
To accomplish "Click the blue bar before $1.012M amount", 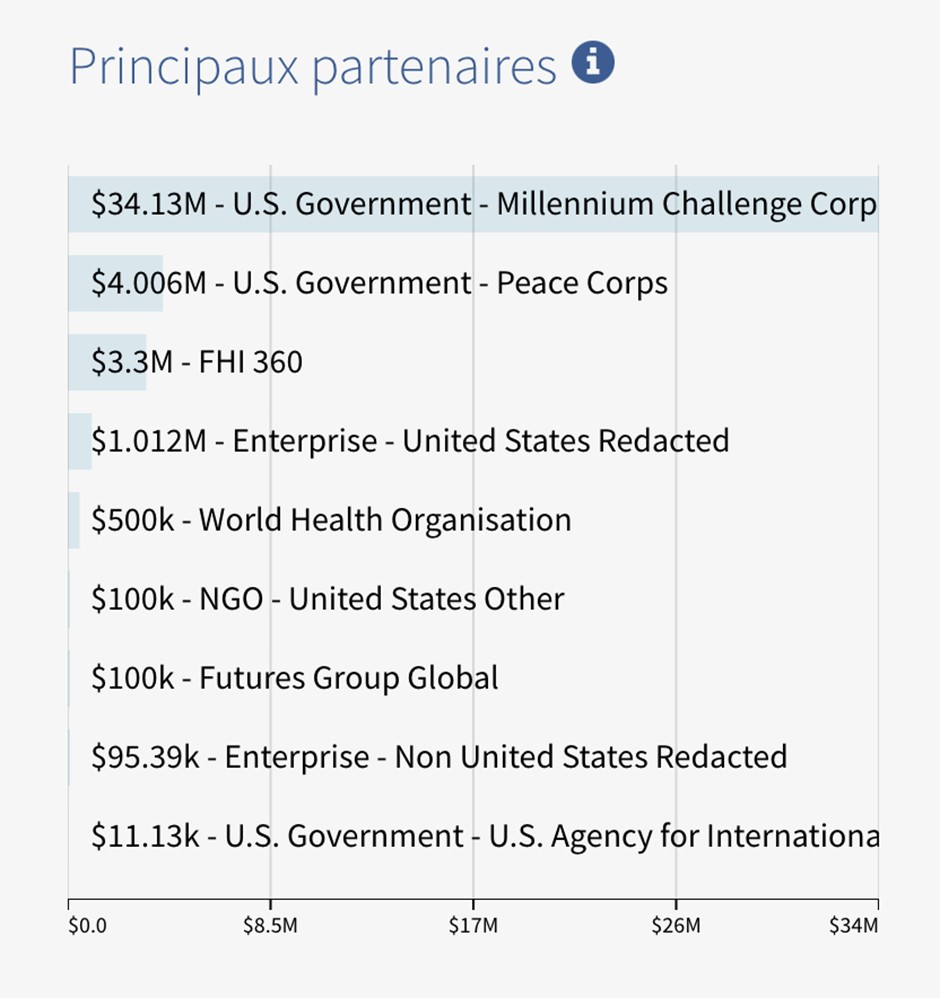I will click(80, 441).
